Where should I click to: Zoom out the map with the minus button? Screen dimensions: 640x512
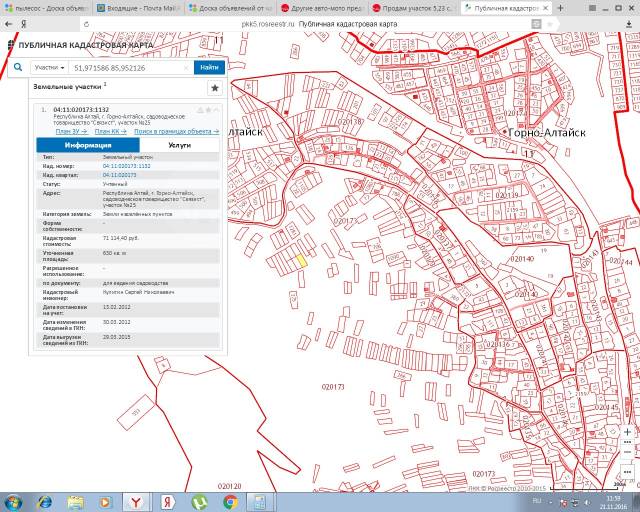(x=627, y=452)
